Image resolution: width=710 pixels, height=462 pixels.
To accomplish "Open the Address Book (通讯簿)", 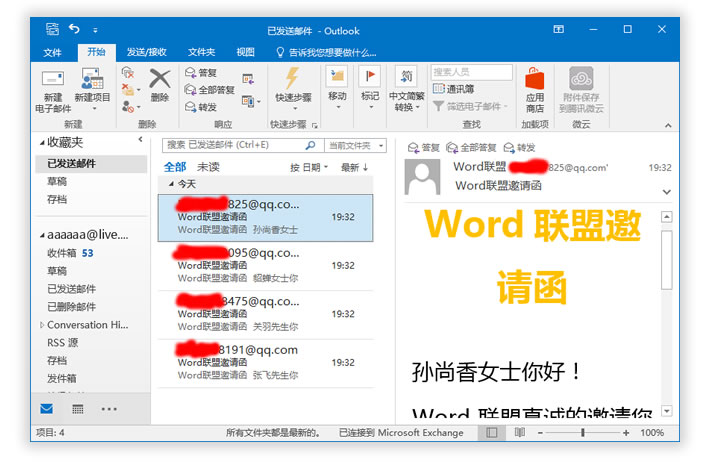I will 453,89.
